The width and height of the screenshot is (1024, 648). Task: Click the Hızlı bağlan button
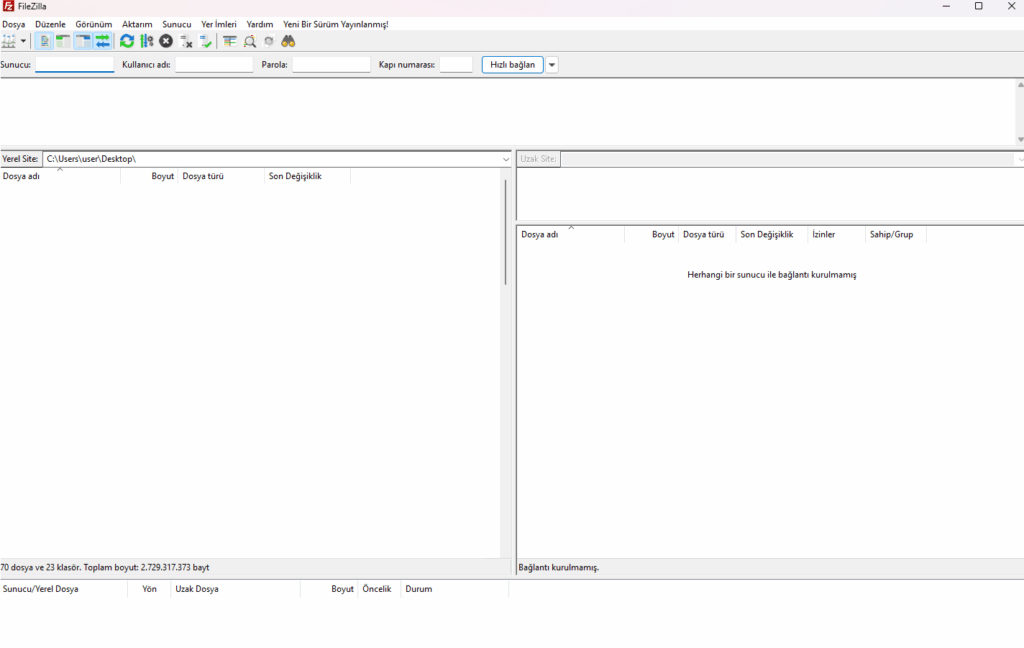click(513, 65)
